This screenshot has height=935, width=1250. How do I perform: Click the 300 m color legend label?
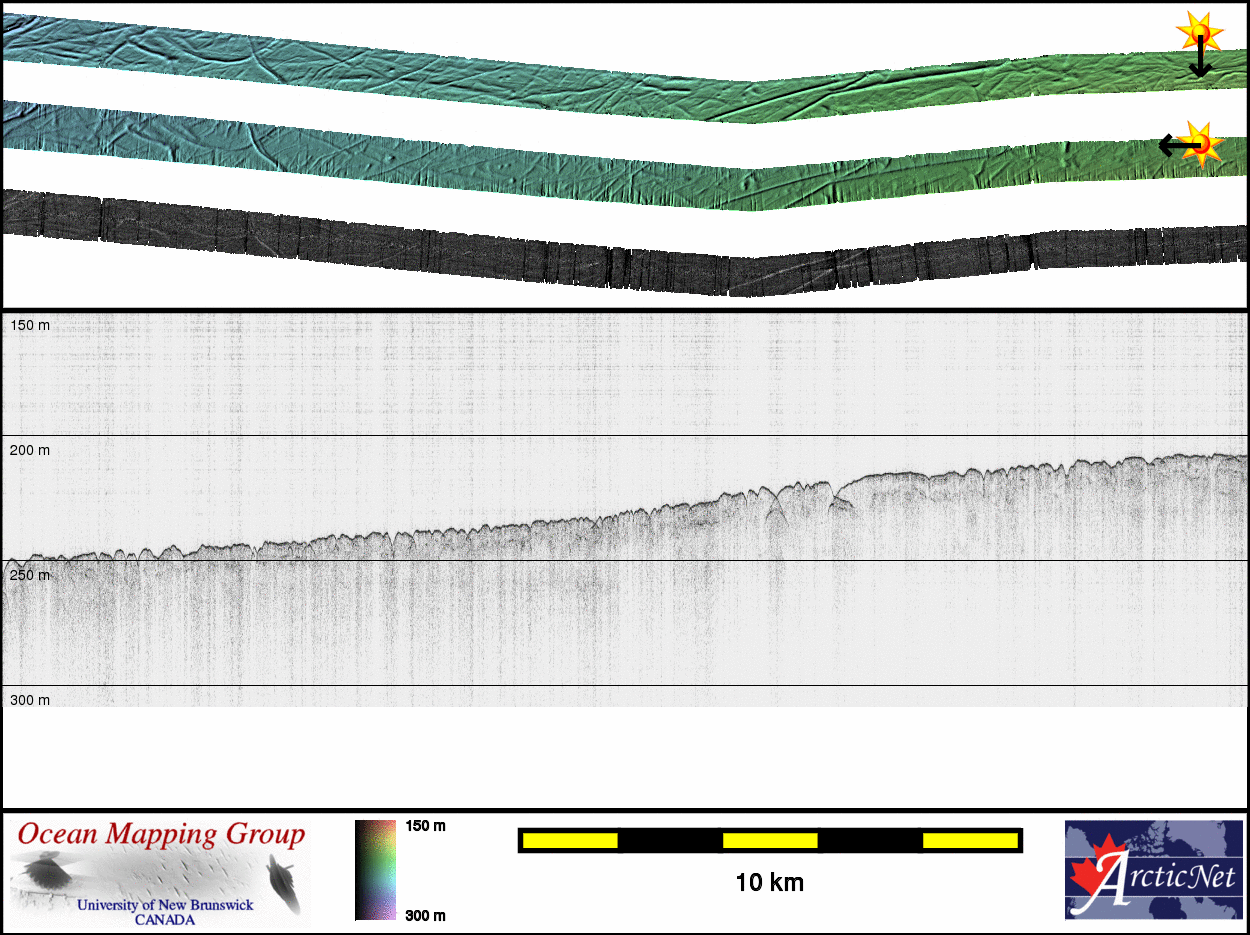[x=425, y=915]
